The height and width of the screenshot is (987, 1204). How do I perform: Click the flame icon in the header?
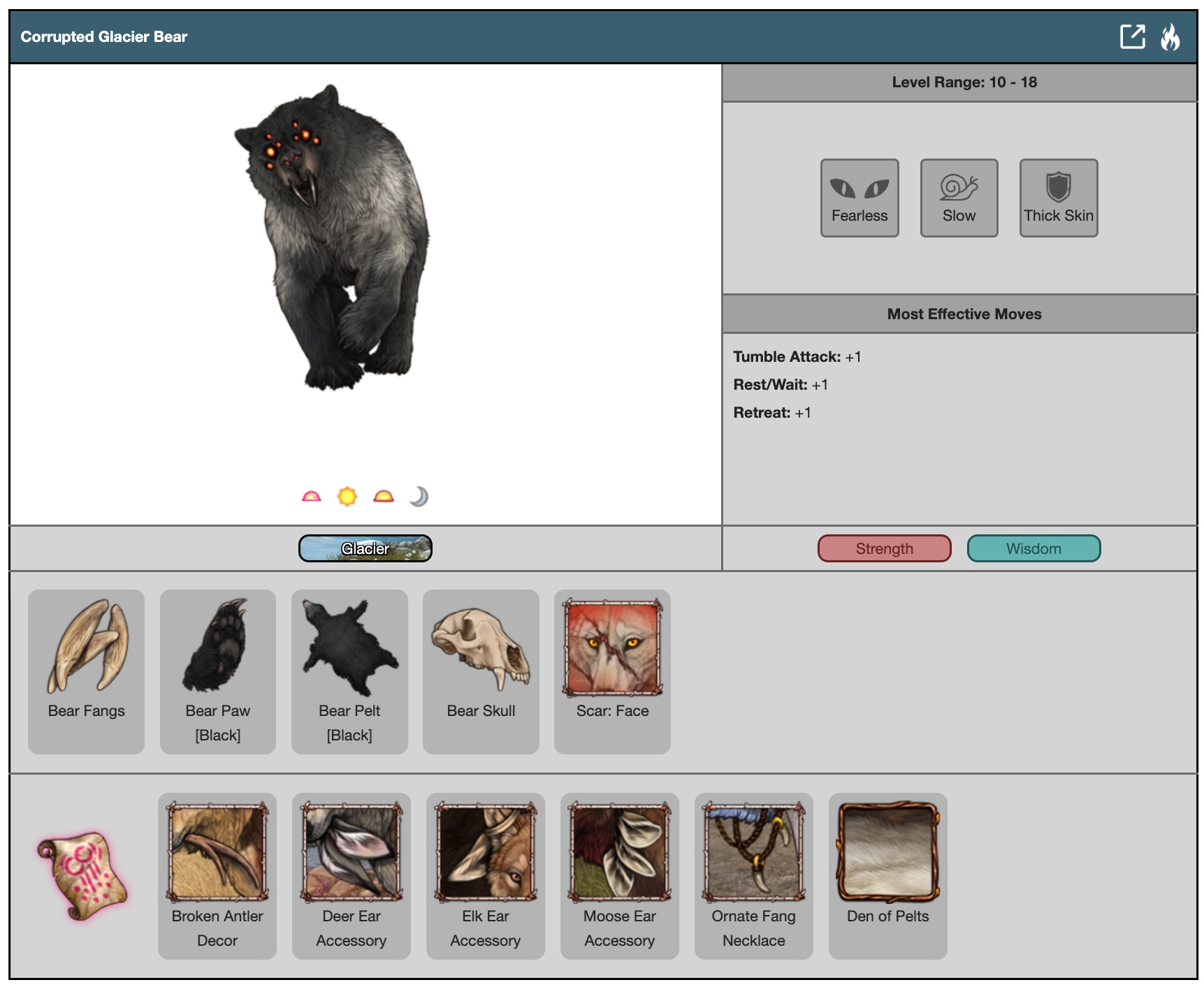1170,37
